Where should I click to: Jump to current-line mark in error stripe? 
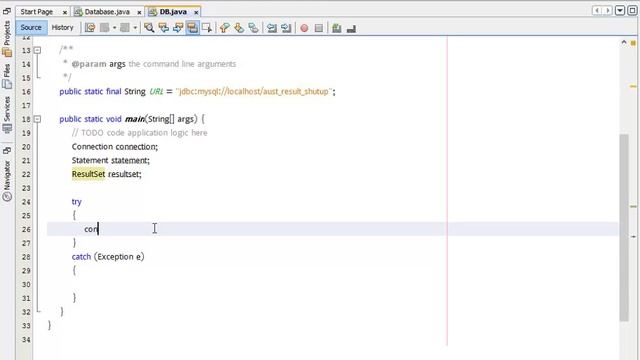tap(633, 236)
